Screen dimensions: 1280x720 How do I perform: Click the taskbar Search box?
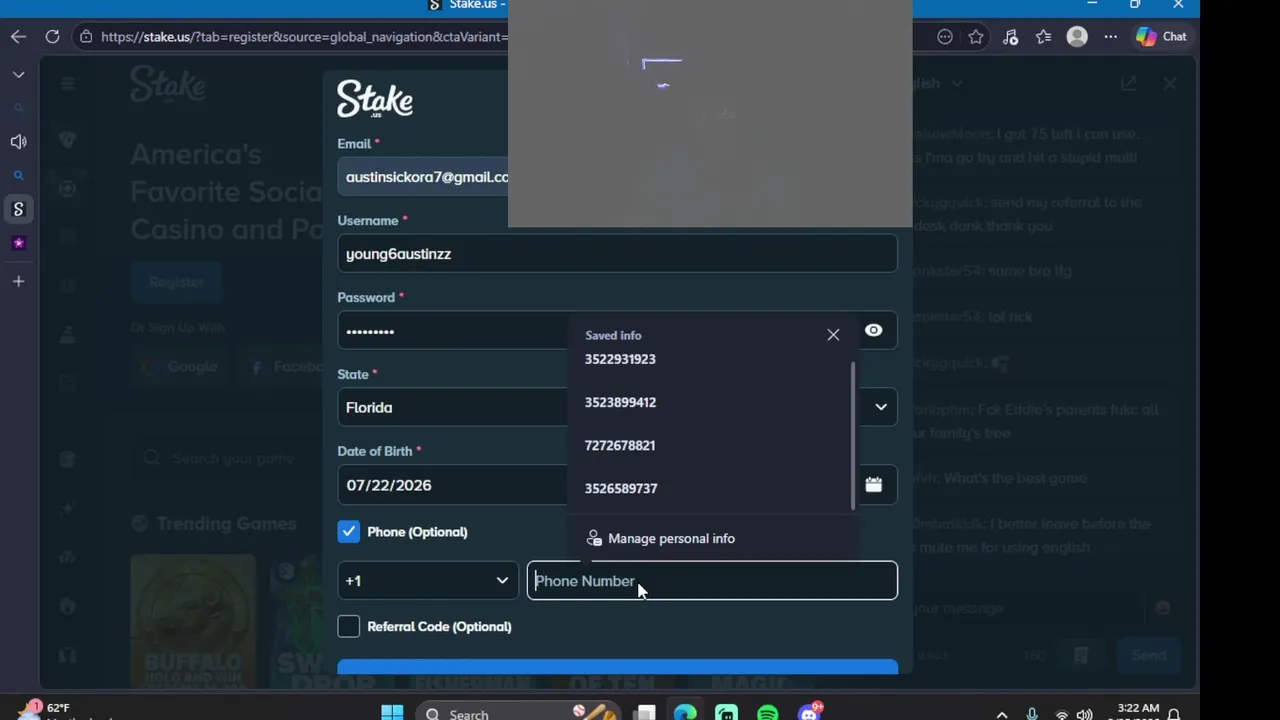(515, 713)
